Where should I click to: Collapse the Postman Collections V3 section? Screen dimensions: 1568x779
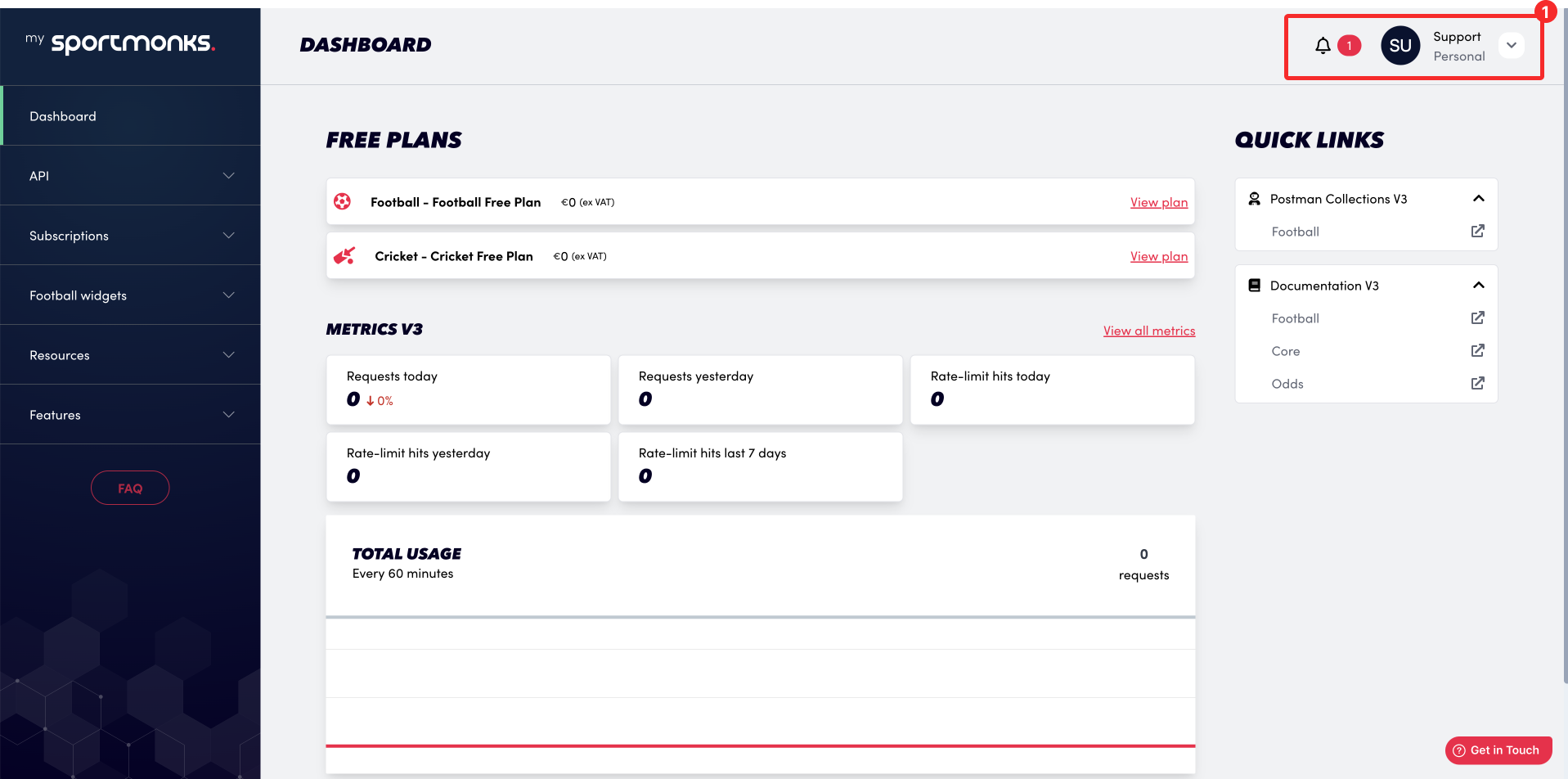[x=1479, y=199]
